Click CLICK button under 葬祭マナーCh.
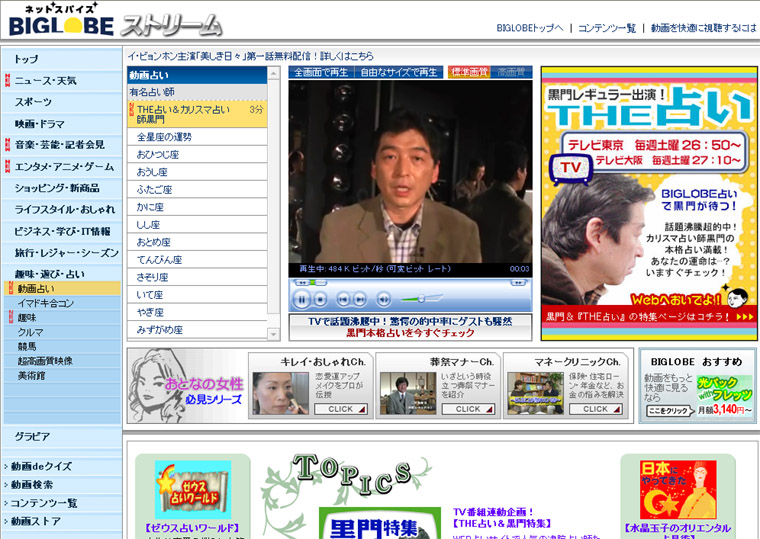 tap(468, 409)
